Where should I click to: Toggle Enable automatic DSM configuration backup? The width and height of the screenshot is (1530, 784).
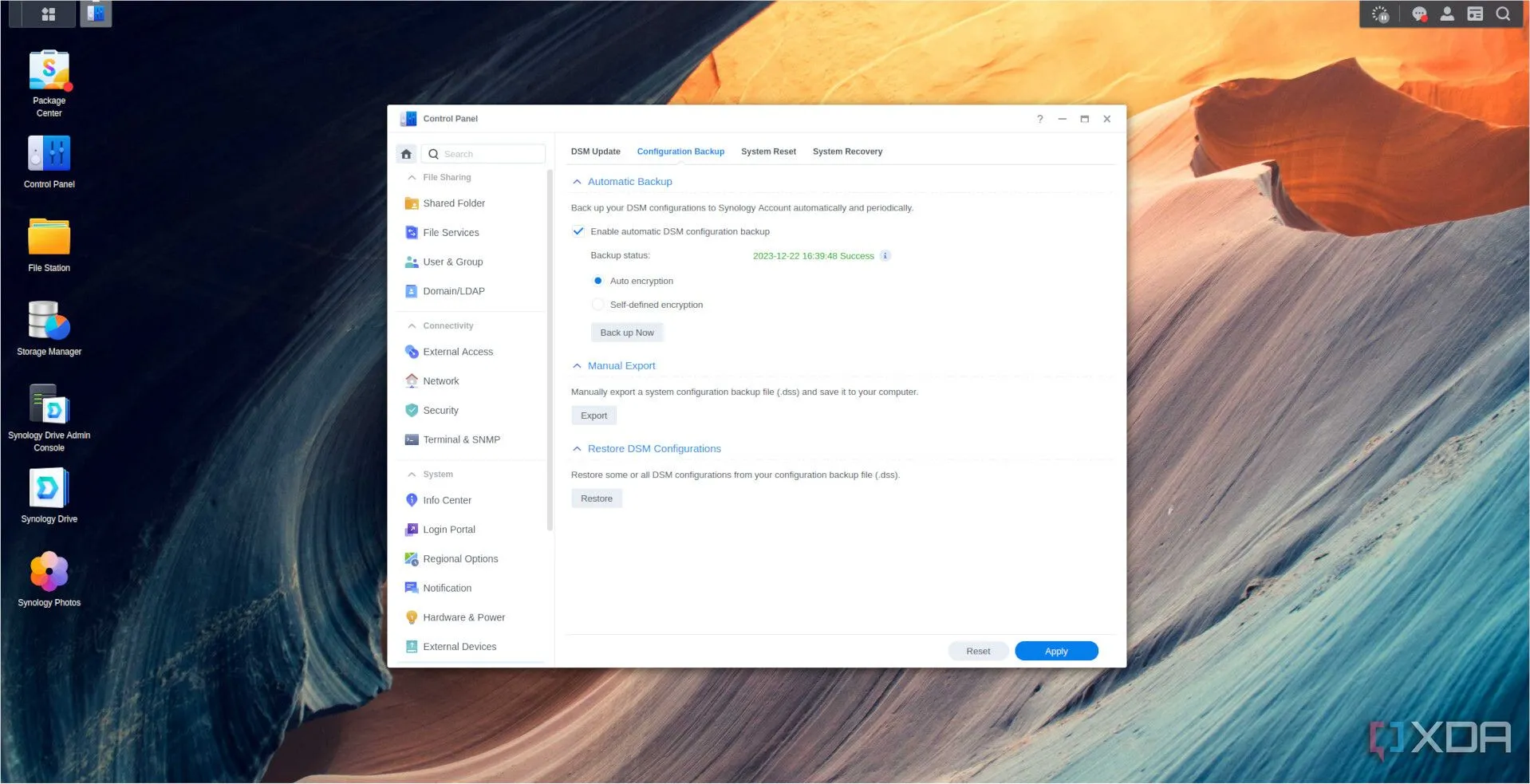[578, 231]
